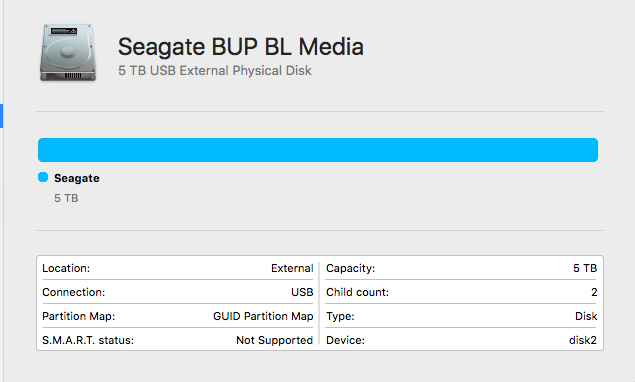635x382 pixels.
Task: Select the Type row label
Action: point(340,316)
